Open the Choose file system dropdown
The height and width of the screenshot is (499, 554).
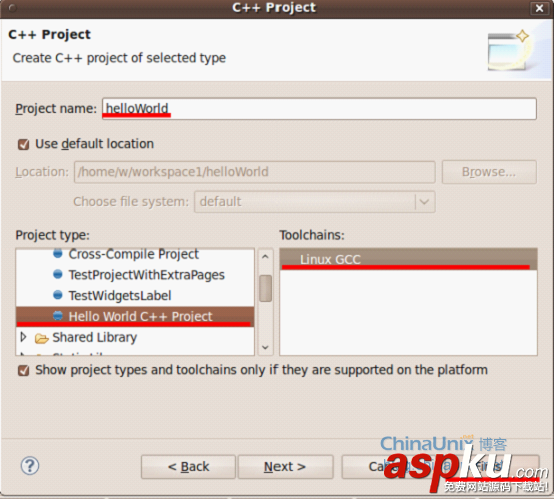[x=424, y=202]
